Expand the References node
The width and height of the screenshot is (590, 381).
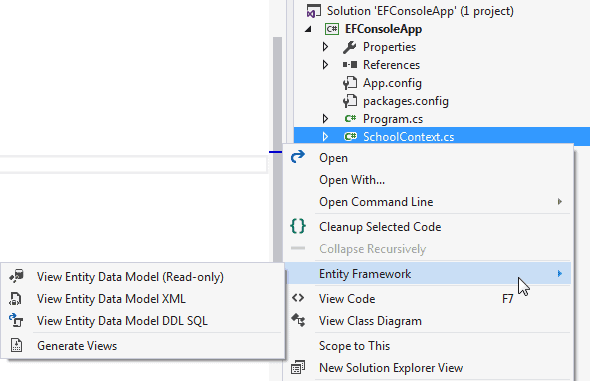[325, 65]
